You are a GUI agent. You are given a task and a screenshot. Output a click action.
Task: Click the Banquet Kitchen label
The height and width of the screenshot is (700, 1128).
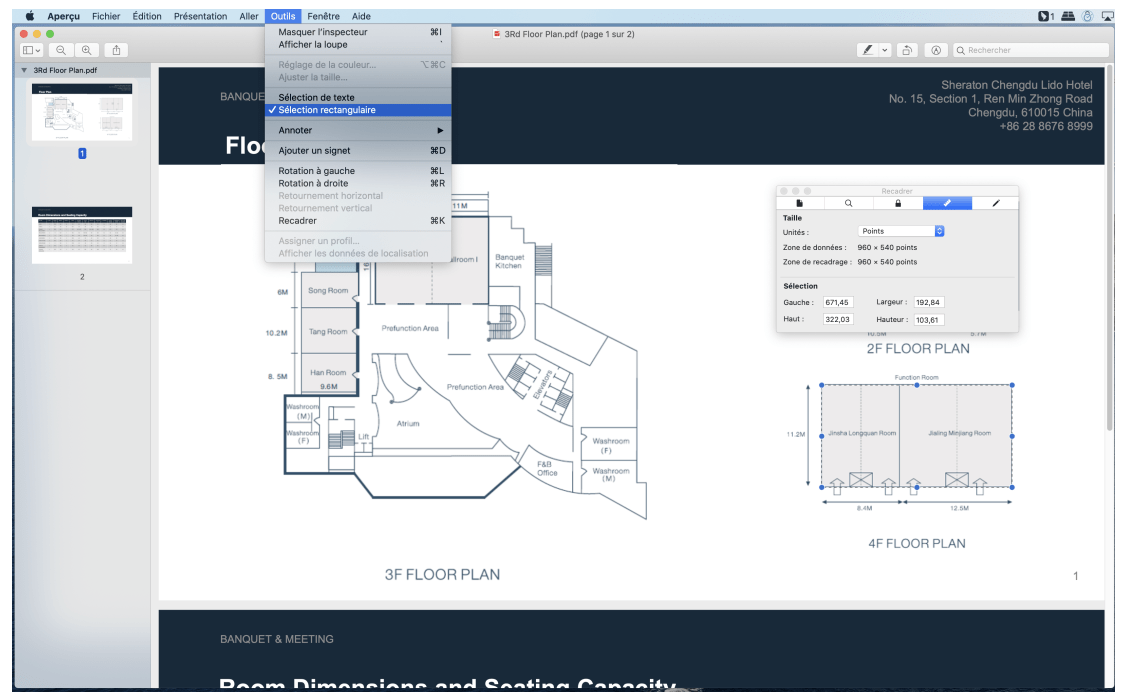509,261
